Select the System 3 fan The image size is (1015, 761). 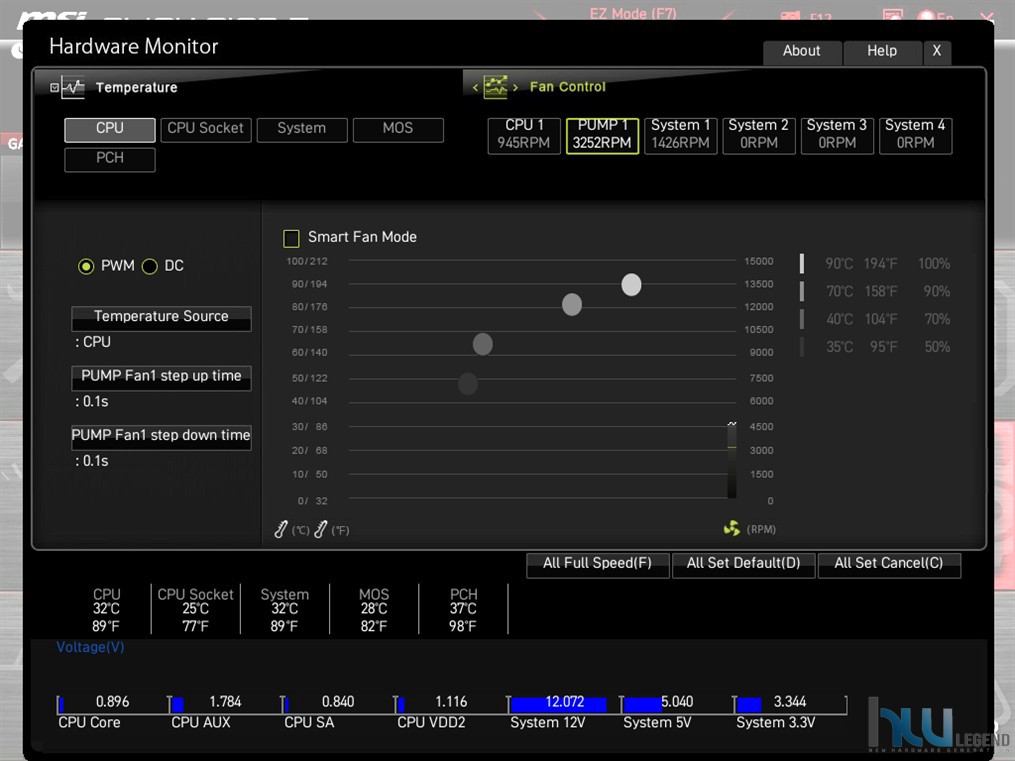coord(837,135)
